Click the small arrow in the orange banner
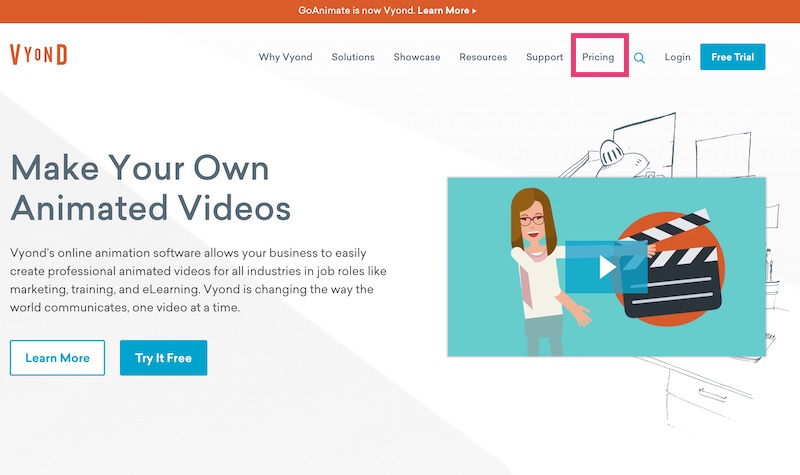The height and width of the screenshot is (475, 800). point(474,11)
